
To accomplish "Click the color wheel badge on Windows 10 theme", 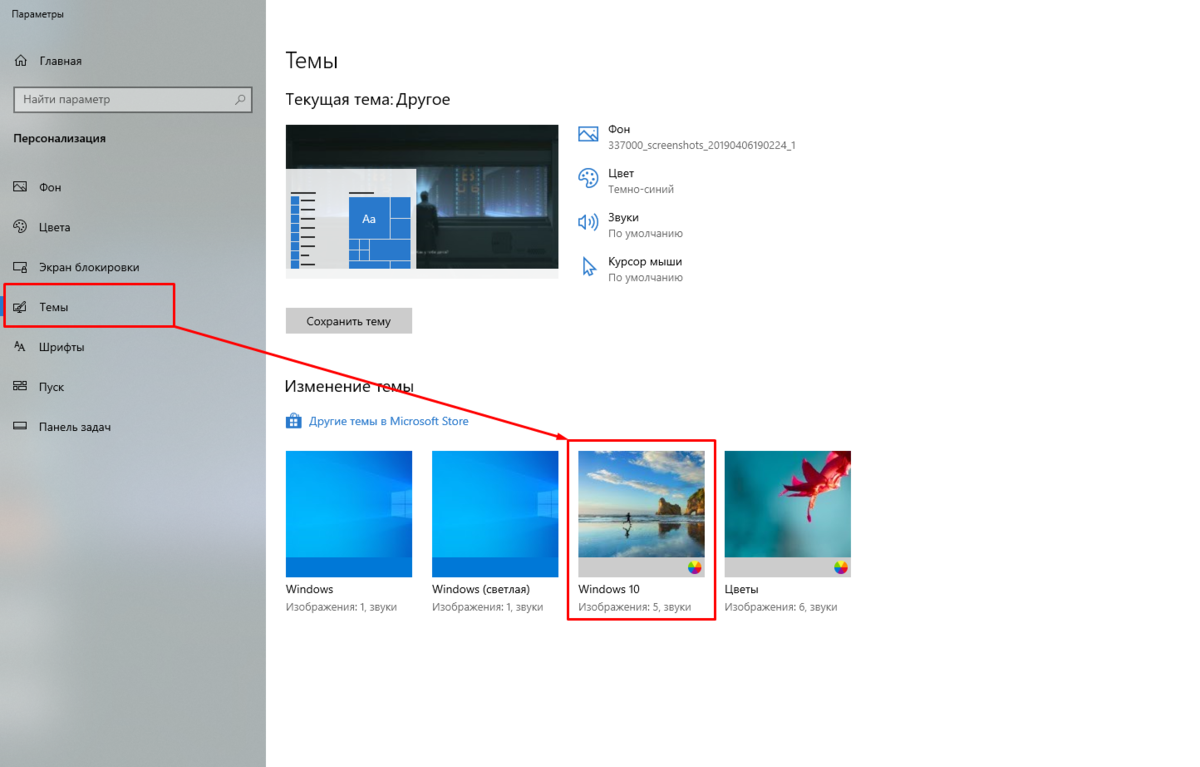I will [x=695, y=567].
